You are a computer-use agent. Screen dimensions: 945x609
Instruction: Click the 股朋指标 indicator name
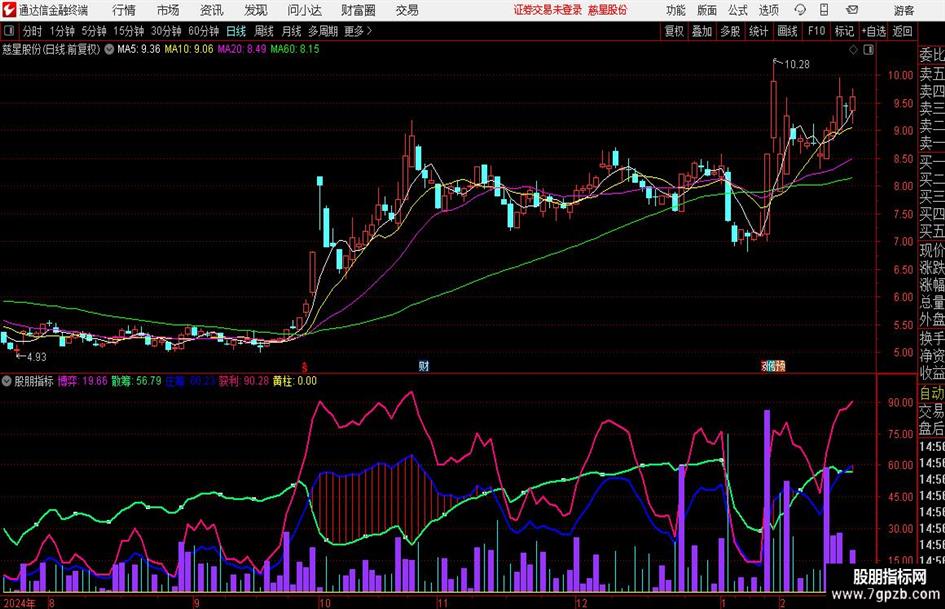pyautogui.click(x=34, y=381)
